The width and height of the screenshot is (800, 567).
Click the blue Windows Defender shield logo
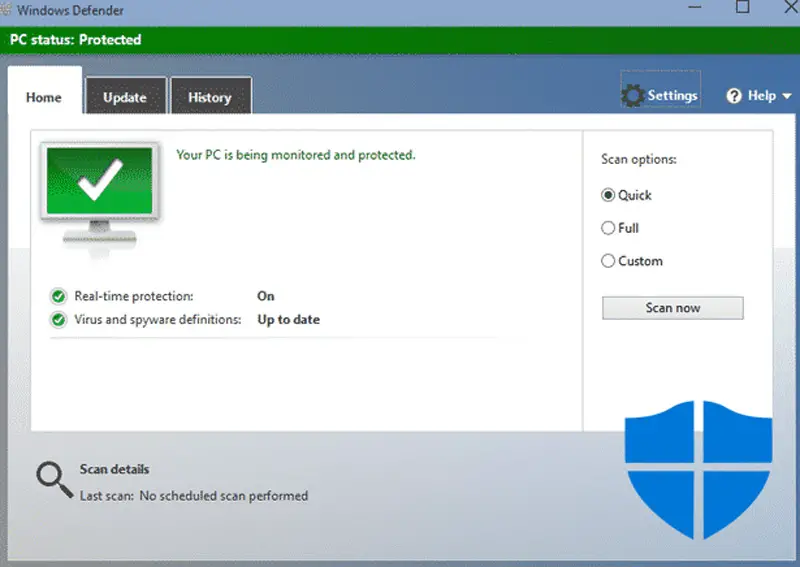coord(698,470)
